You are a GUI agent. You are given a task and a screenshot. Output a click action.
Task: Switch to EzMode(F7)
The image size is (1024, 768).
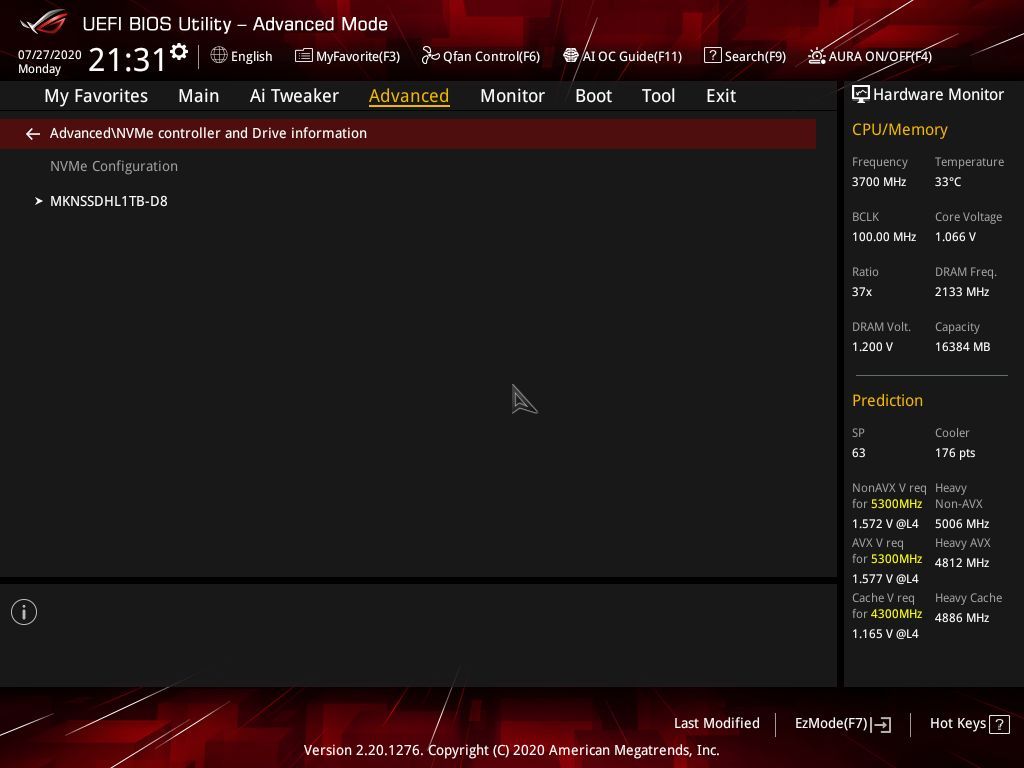pos(842,724)
